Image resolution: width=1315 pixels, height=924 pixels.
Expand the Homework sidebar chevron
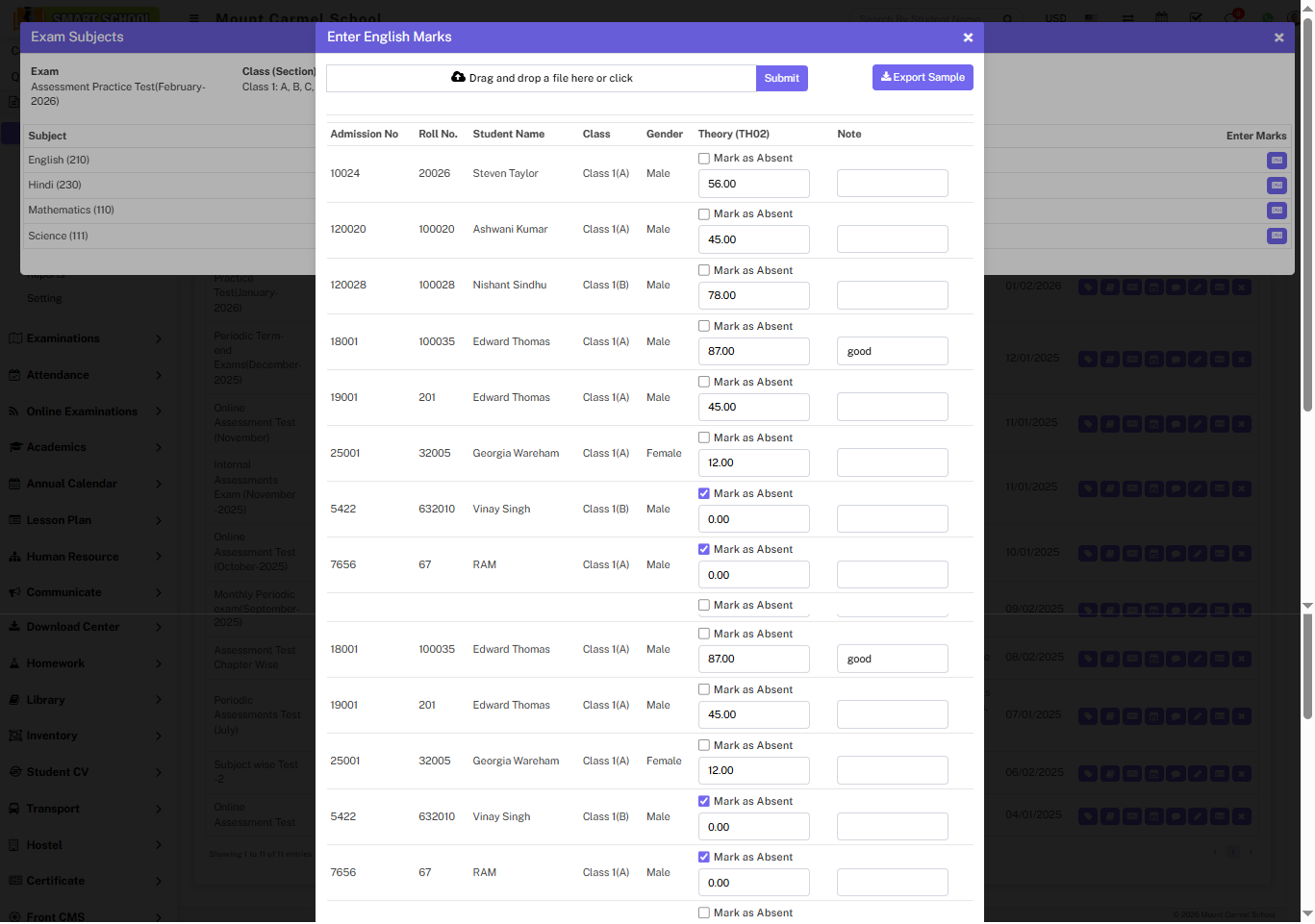click(x=159, y=663)
